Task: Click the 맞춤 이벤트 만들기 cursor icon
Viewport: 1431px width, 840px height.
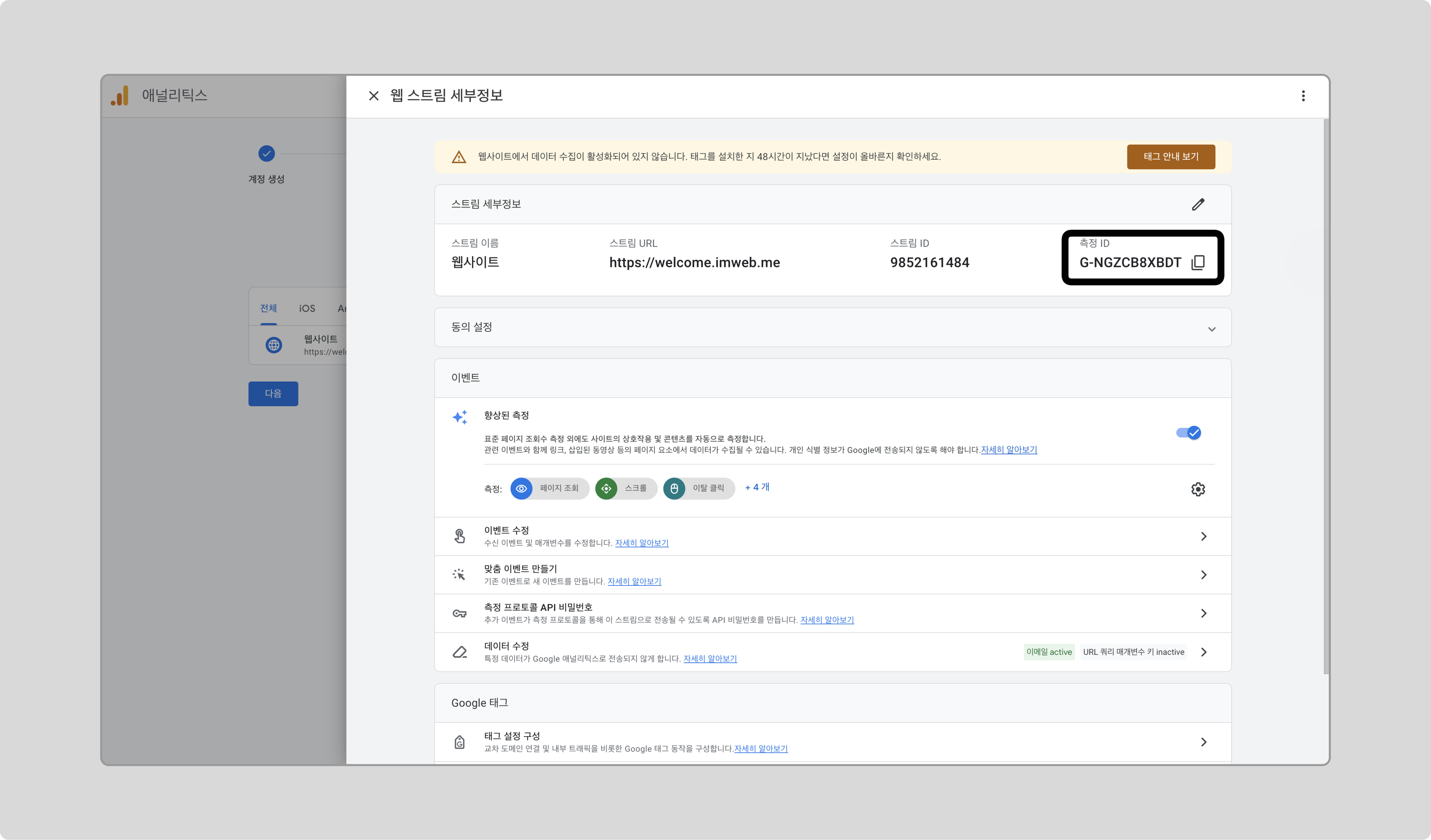Action: [x=459, y=575]
